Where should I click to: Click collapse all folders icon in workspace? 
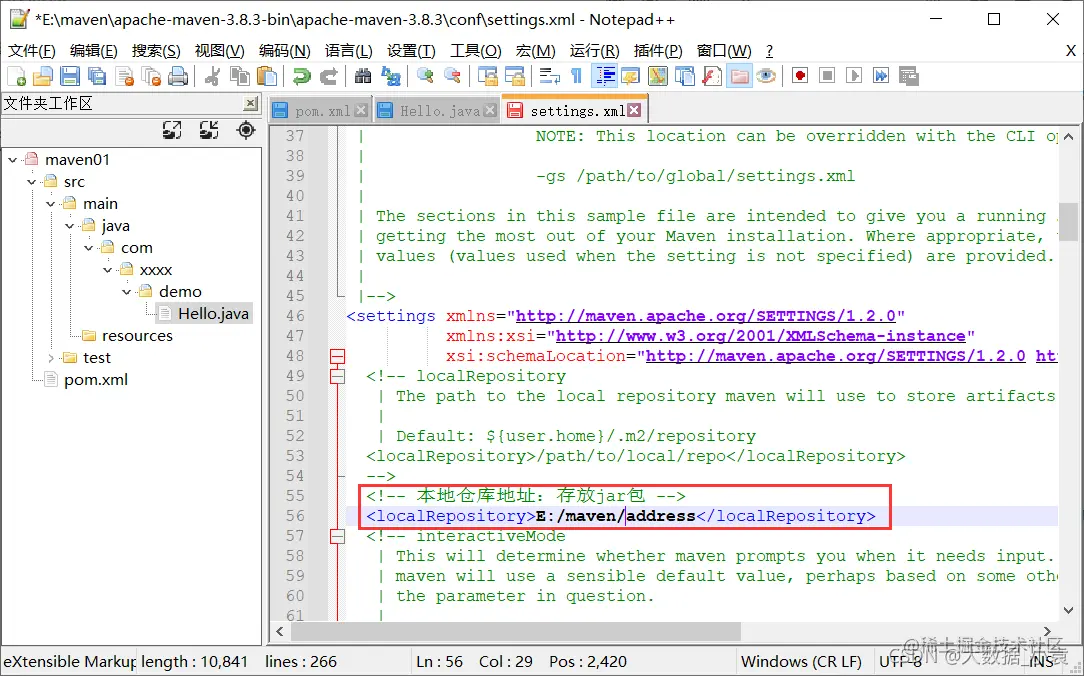tap(209, 130)
